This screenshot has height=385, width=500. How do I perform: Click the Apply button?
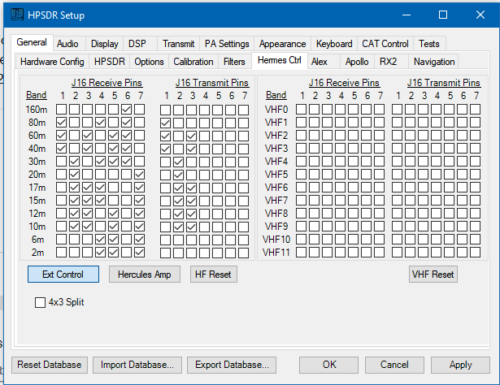pos(460,365)
